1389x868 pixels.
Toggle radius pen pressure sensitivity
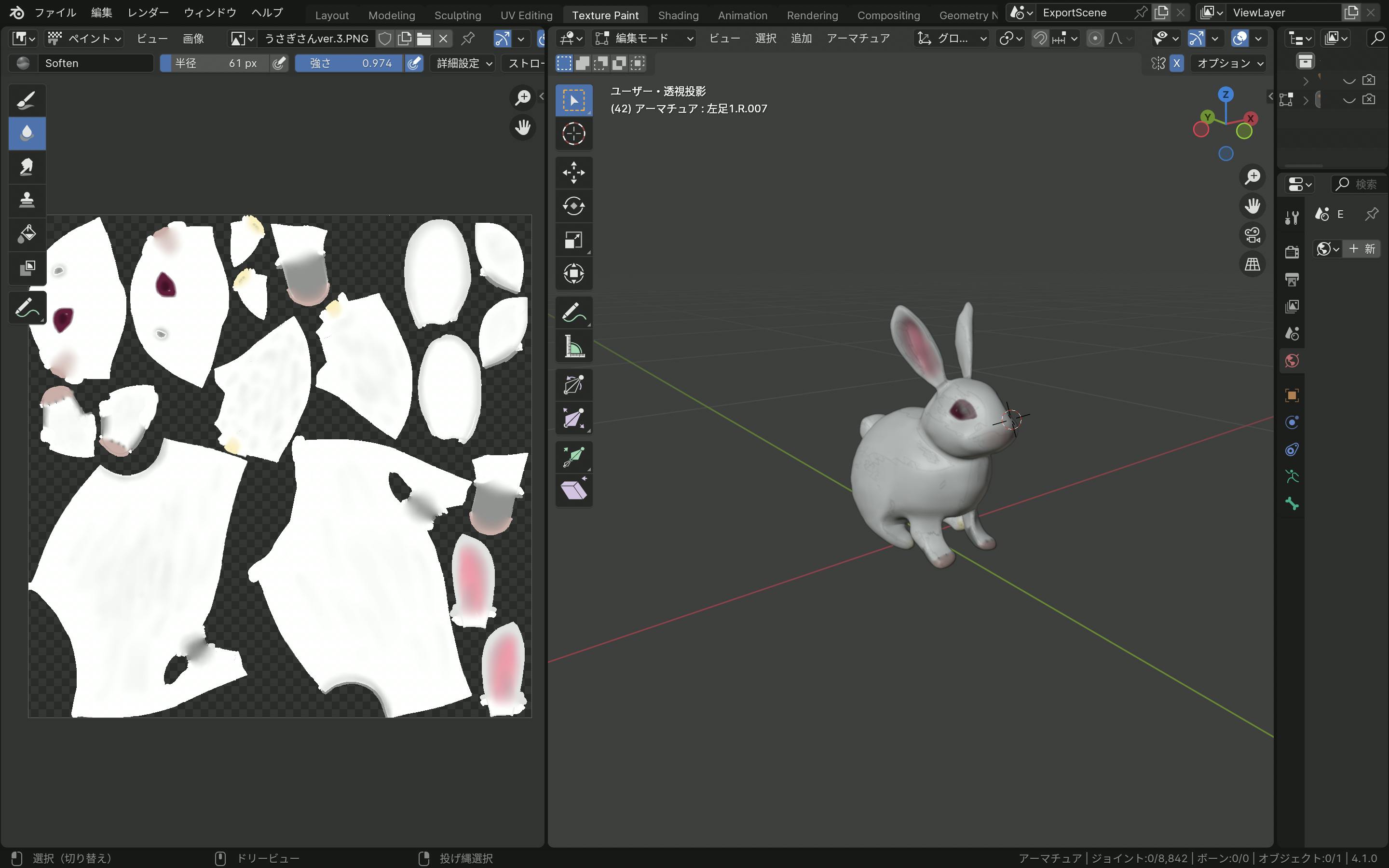279,63
